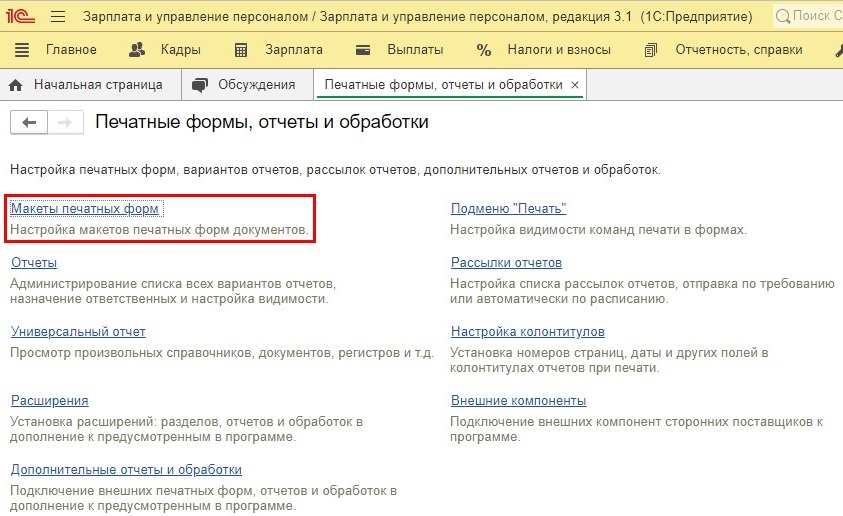The width and height of the screenshot is (843, 516).
Task: Click the forward arrow navigation button
Action: pyautogui.click(x=65, y=123)
